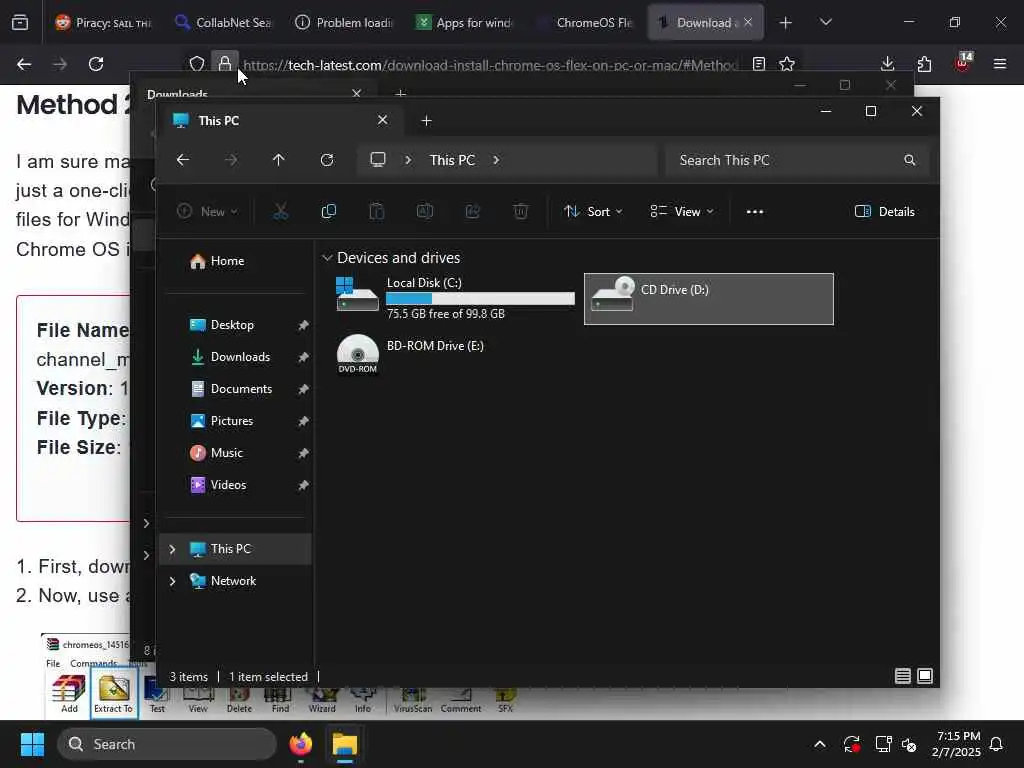Viewport: 1024px width, 768px height.
Task: Unpin Desktop using its pin icon
Action: [x=303, y=325]
